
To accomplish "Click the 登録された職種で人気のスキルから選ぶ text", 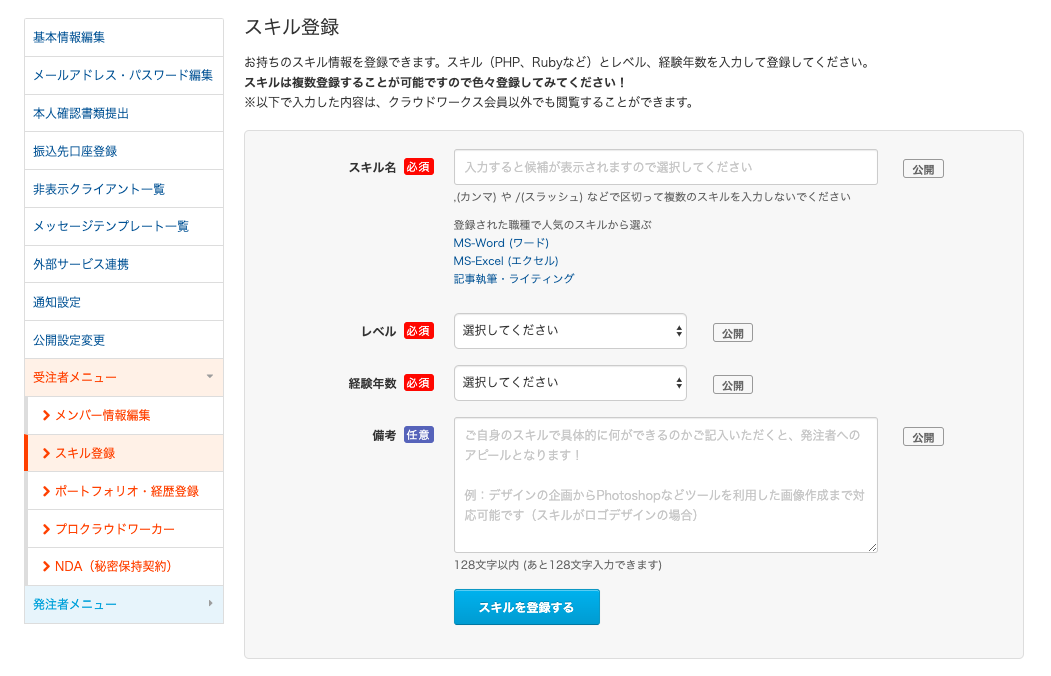I will point(552,224).
